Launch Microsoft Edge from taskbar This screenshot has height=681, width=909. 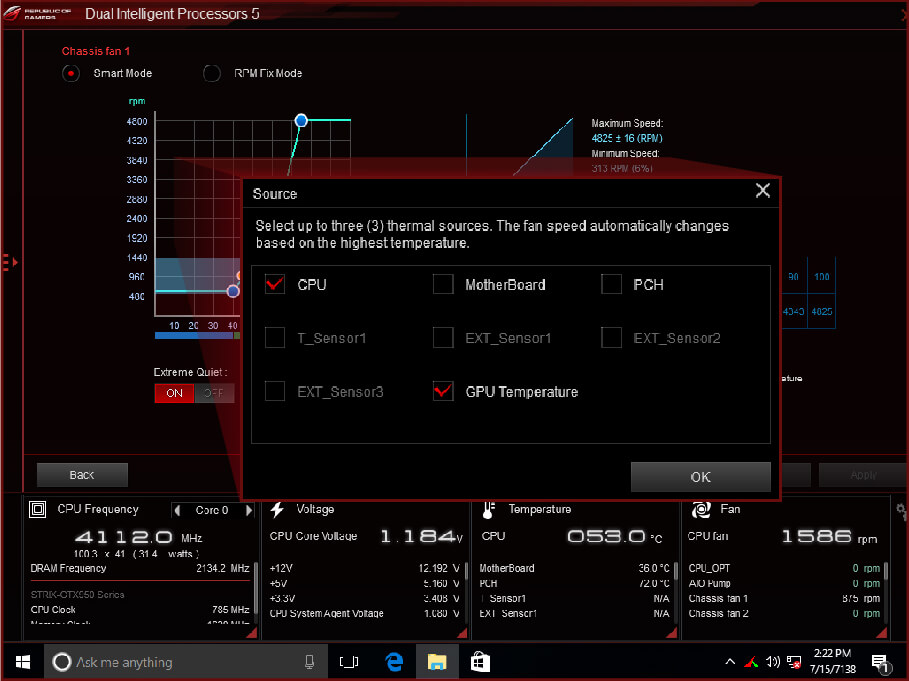[394, 662]
